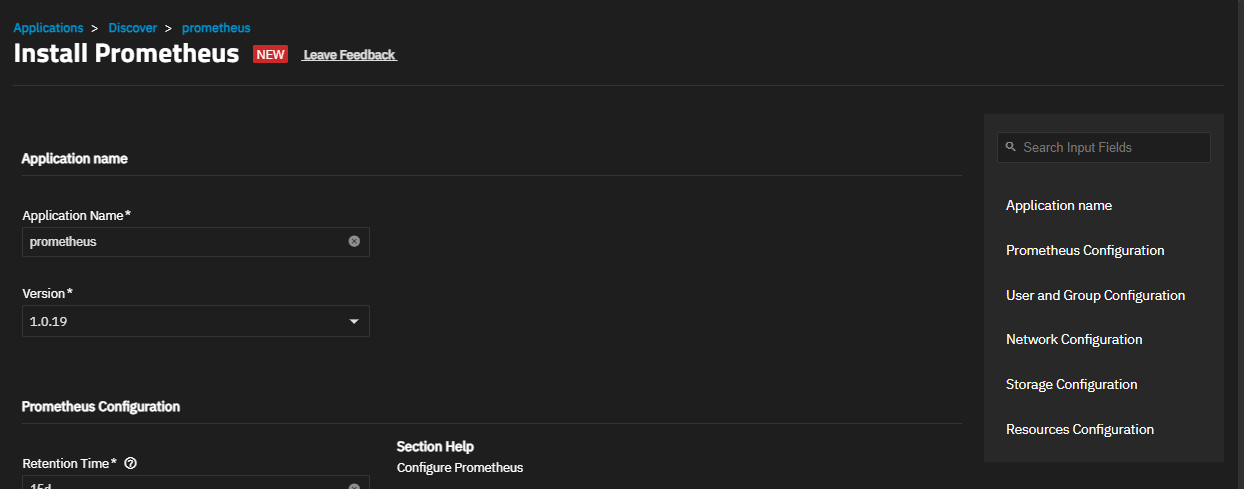Clear the Application Name field using X icon
The height and width of the screenshot is (489, 1244).
354,241
